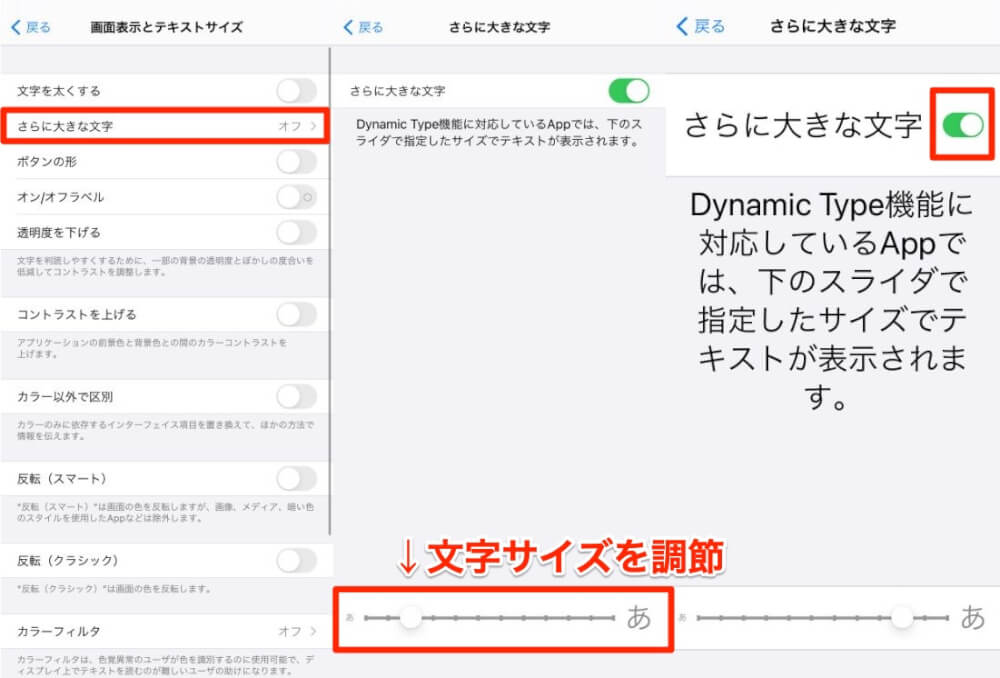Enable the 文字を太くする toggle

[296, 89]
